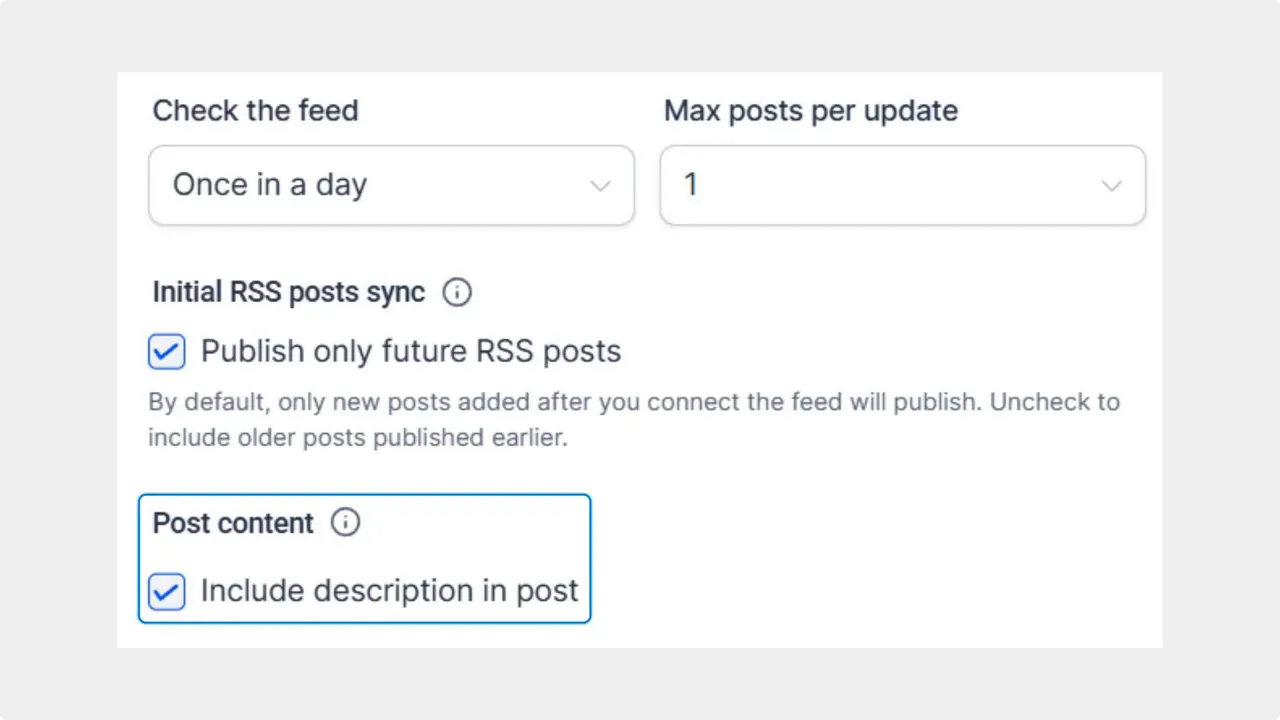This screenshot has width=1280, height=720.
Task: Click the chevron icon in Max posts per update
Action: (x=1112, y=185)
